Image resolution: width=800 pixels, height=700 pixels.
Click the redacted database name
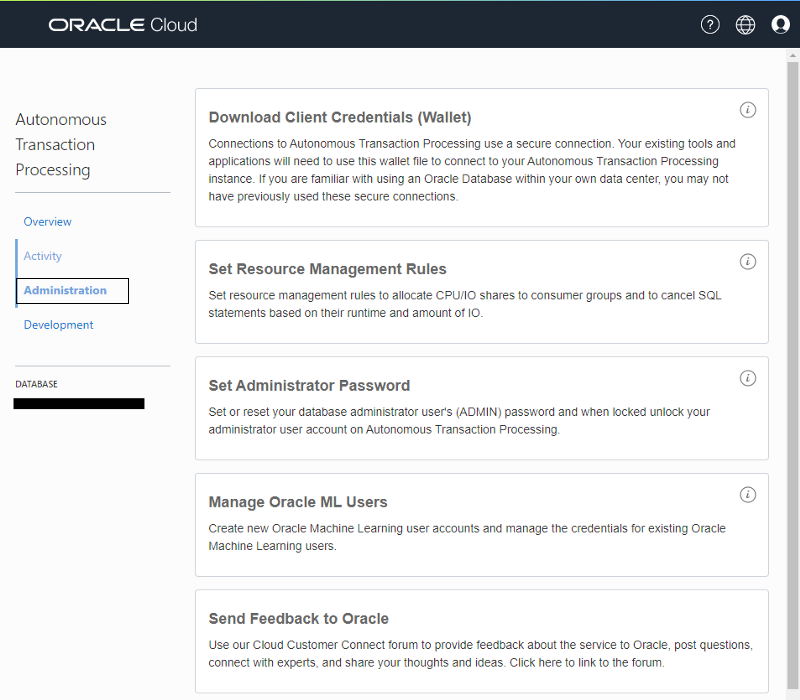(x=79, y=404)
